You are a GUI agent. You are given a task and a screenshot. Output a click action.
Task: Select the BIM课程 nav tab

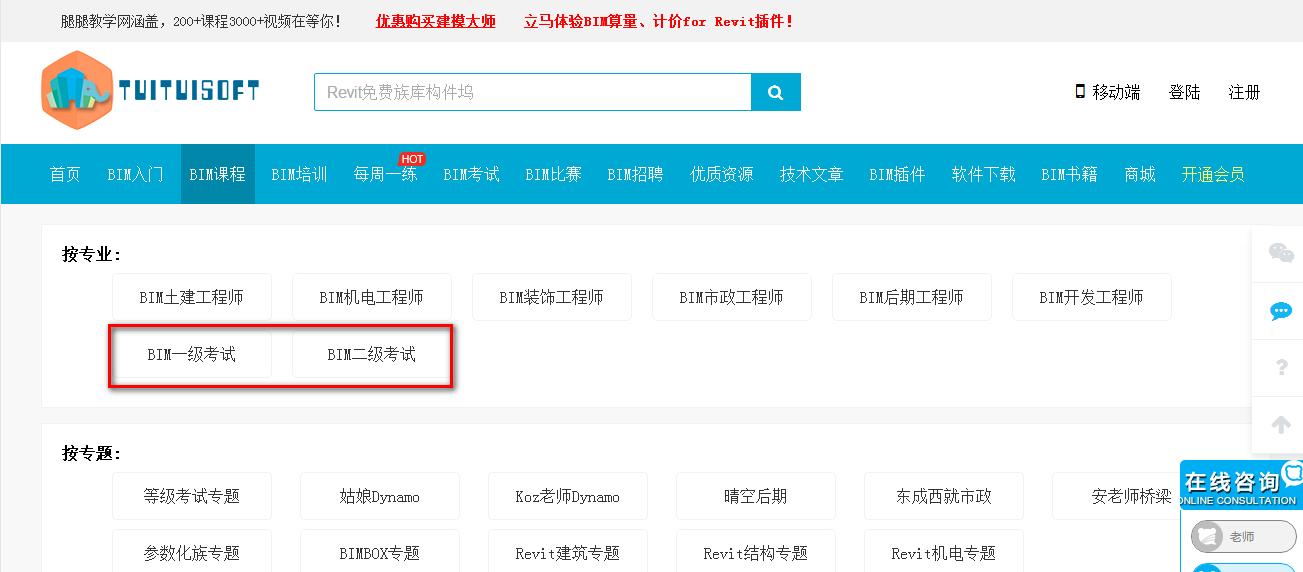pos(217,174)
